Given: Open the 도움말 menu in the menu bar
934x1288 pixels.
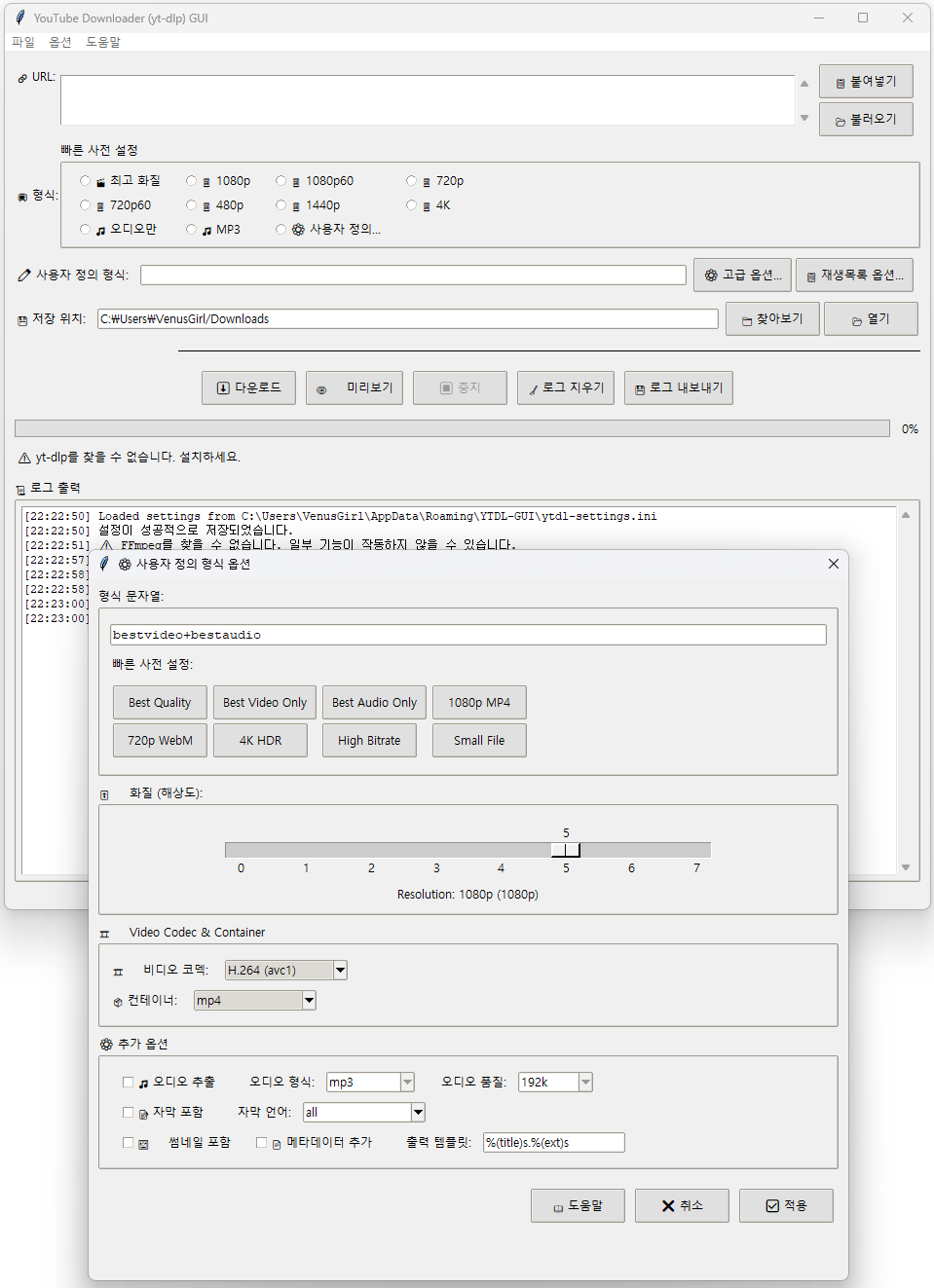Looking at the screenshot, I should (103, 42).
